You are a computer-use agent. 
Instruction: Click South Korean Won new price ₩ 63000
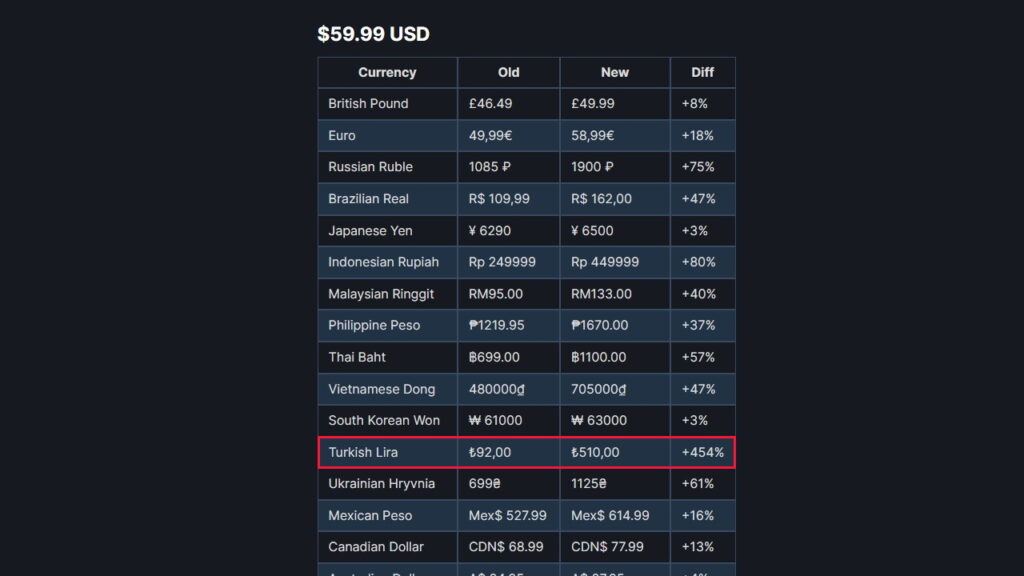tap(599, 421)
